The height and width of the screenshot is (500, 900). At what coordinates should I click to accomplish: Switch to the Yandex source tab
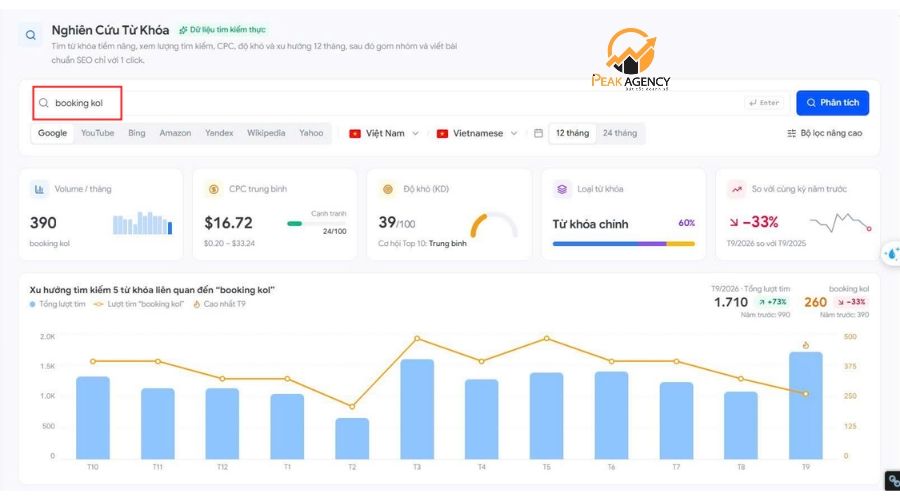click(x=219, y=133)
